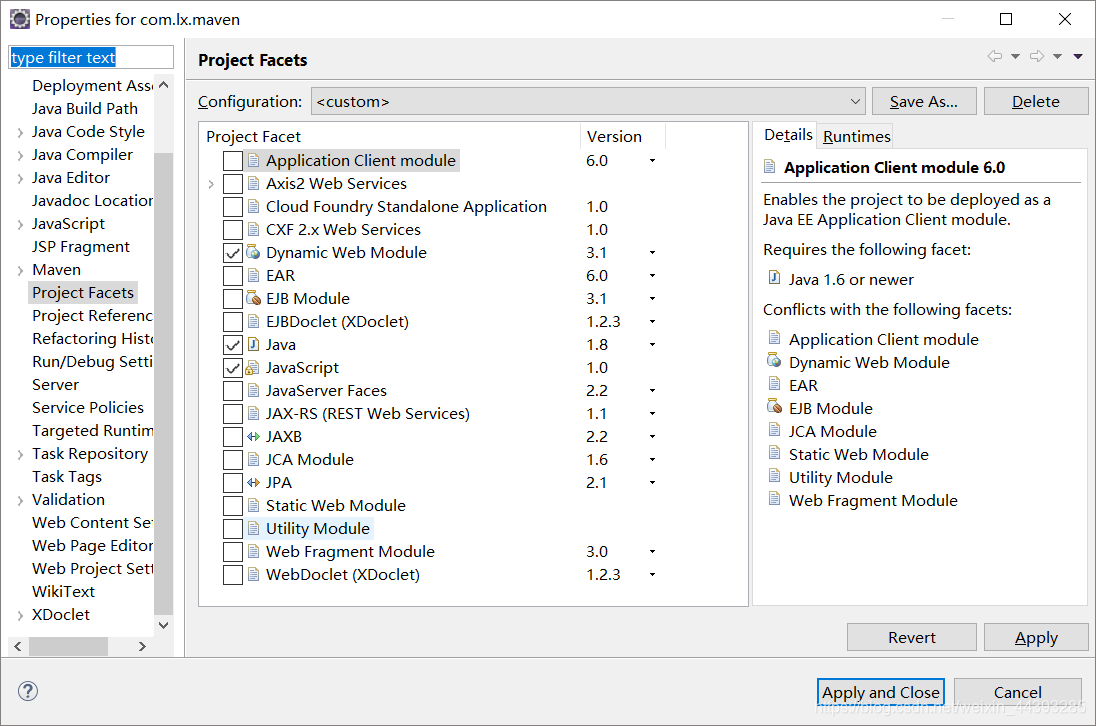The image size is (1096, 726).
Task: Click the EJB Module facet icon in list
Action: [x=253, y=298]
